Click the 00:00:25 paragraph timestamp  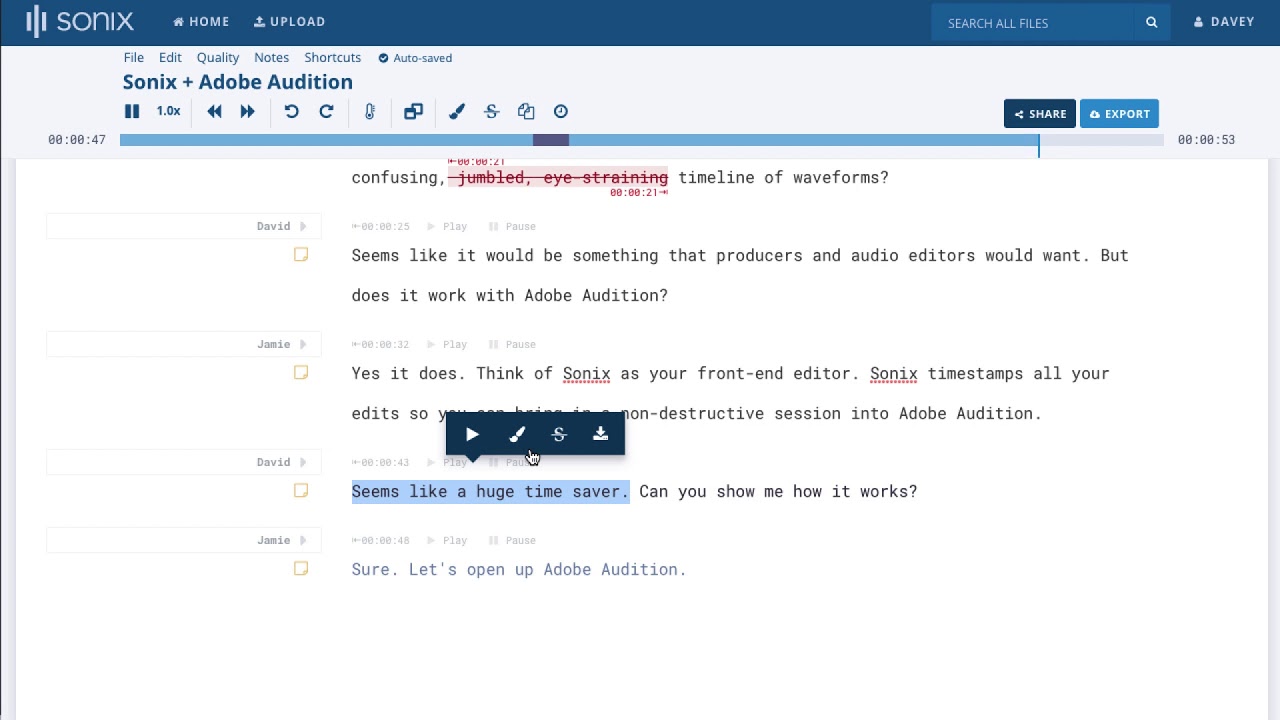[x=381, y=227]
